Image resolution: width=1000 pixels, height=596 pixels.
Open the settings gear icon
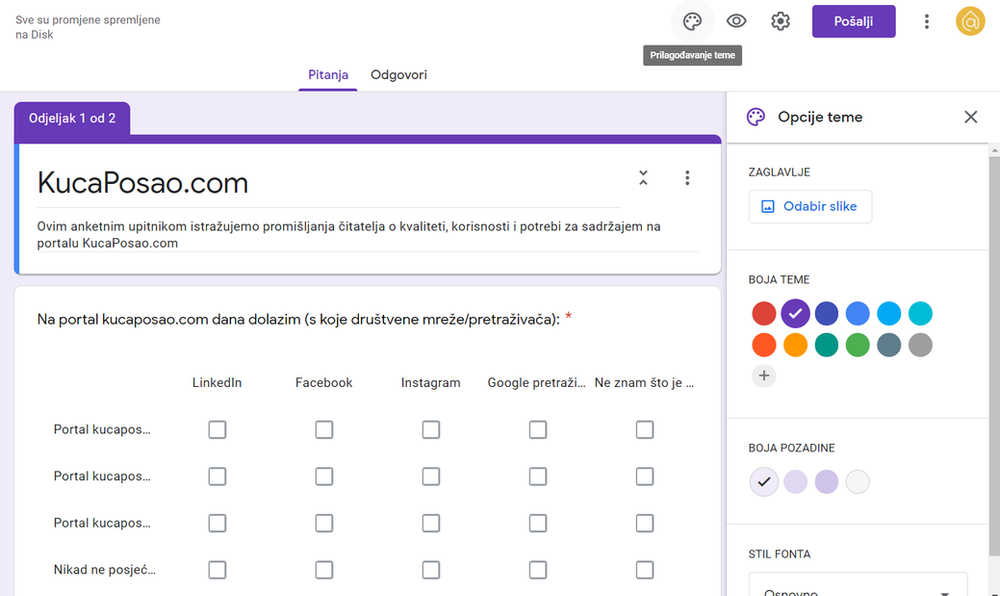[x=780, y=20]
